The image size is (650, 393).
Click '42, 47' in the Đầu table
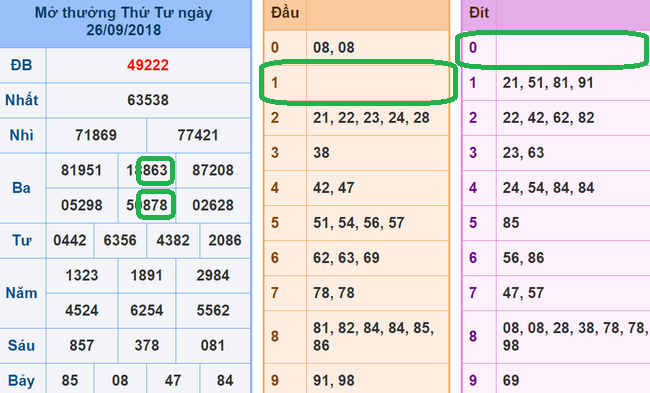click(x=334, y=188)
